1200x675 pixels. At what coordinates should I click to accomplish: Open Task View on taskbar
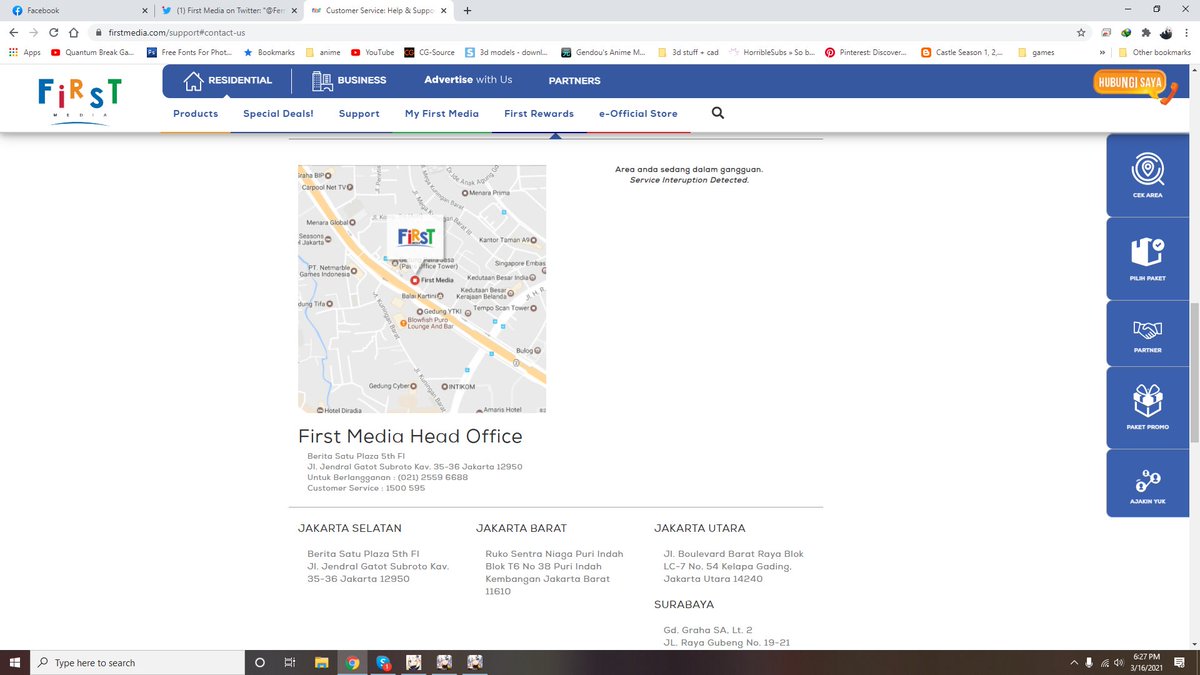click(290, 662)
